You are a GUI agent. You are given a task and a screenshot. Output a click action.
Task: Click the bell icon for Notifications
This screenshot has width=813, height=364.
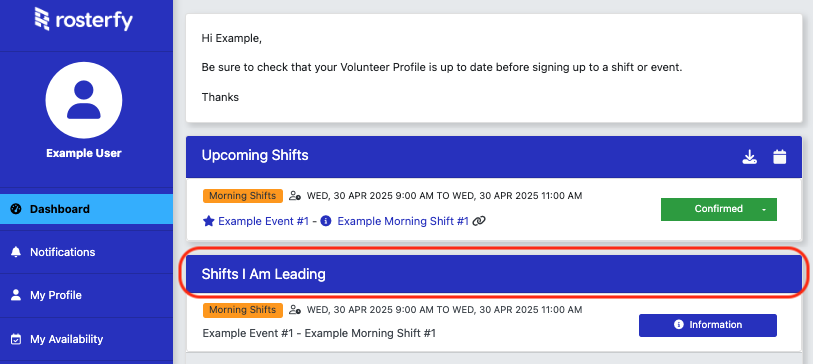tap(16, 252)
